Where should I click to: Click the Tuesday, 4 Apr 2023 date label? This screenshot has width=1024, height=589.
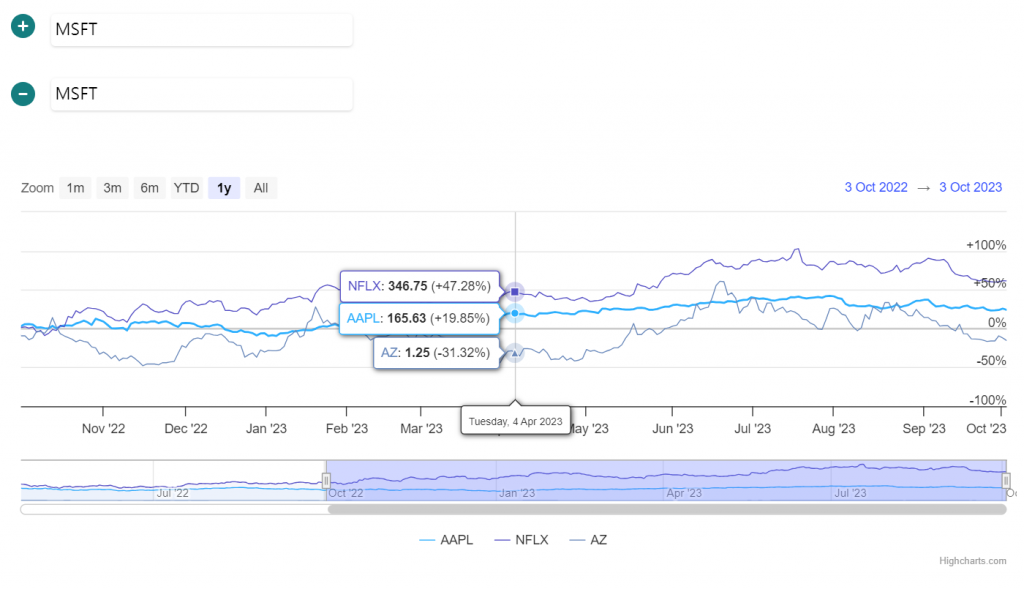pyautogui.click(x=515, y=421)
